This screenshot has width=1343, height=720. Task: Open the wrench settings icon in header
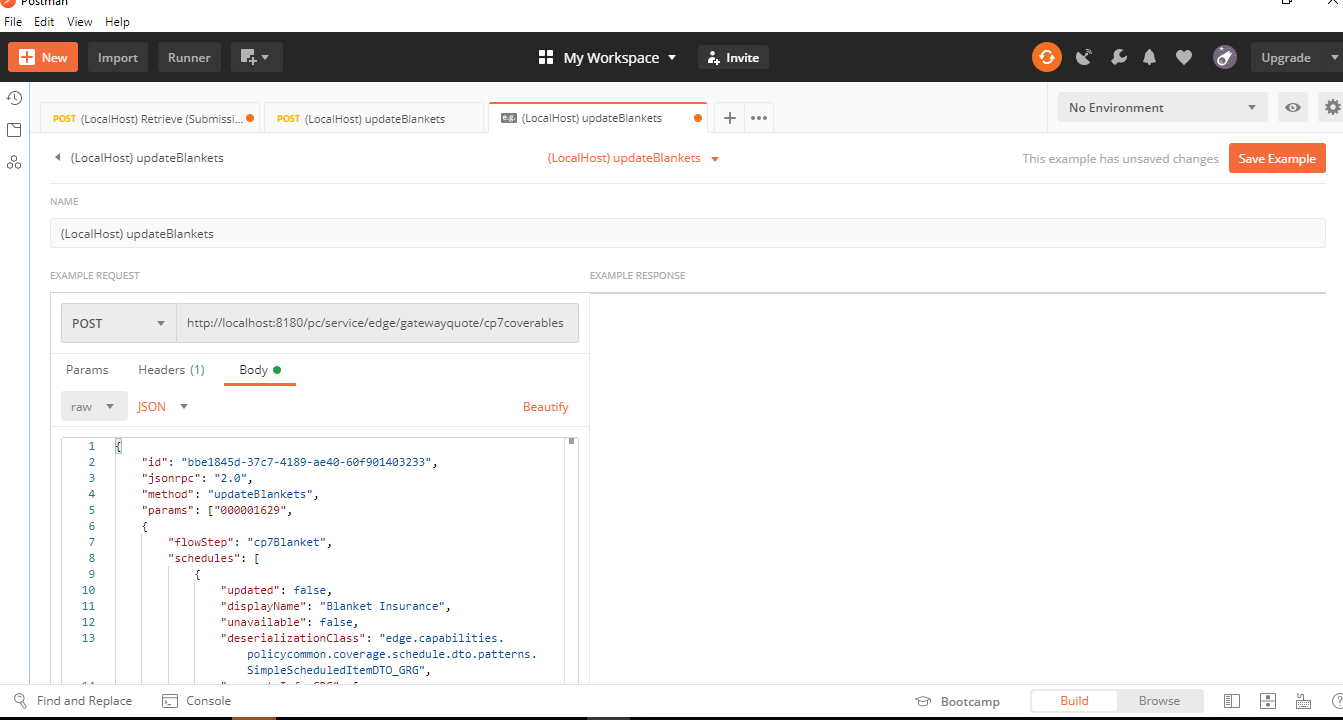pyautogui.click(x=1118, y=57)
